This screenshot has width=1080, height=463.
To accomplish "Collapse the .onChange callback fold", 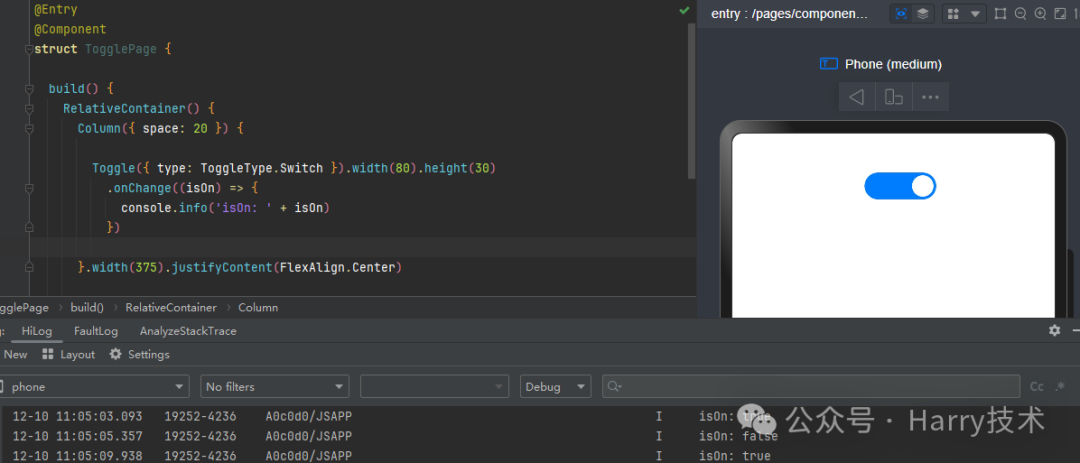I will click(29, 188).
